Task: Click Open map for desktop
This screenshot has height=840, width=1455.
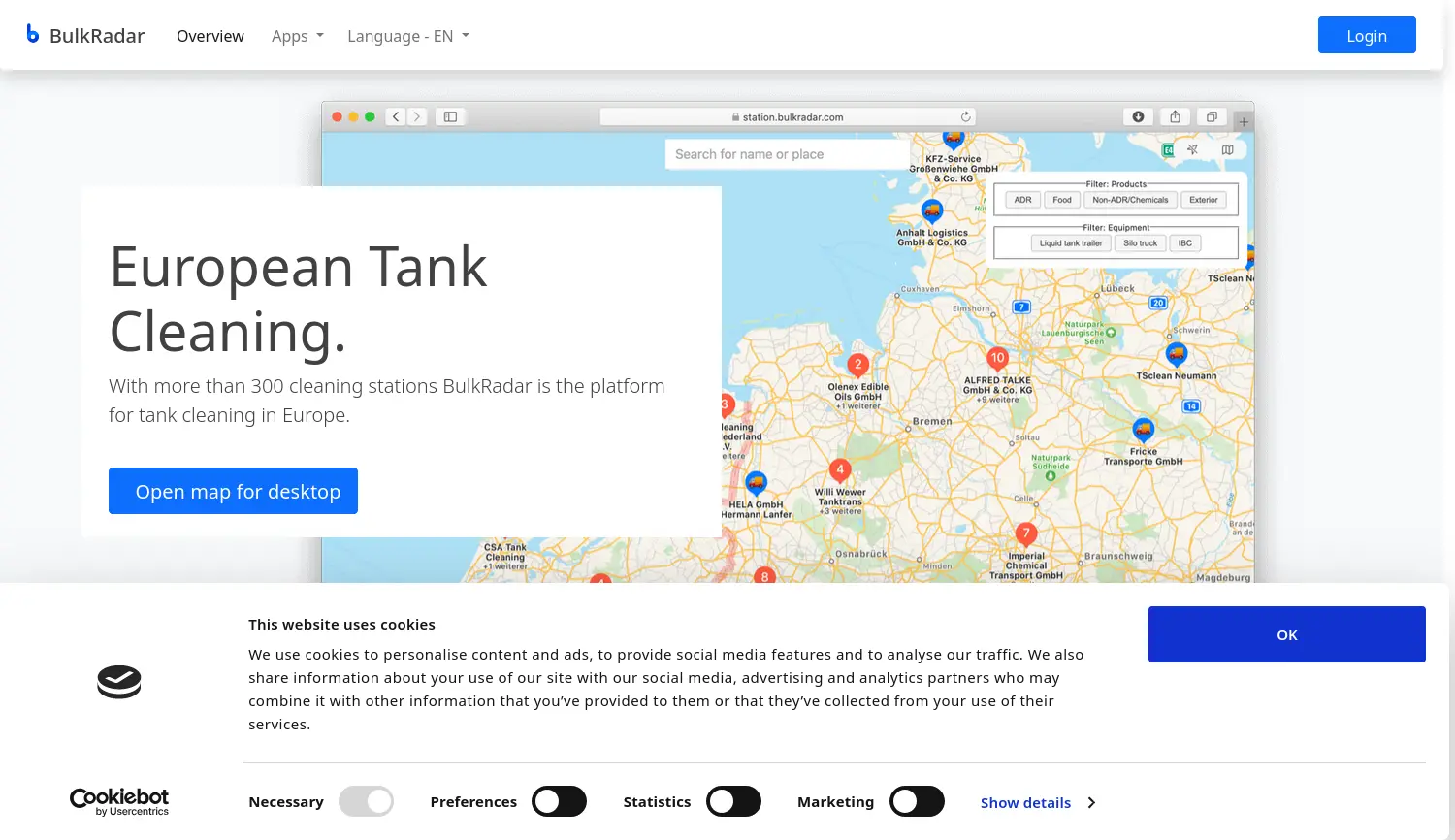Action: 233,491
